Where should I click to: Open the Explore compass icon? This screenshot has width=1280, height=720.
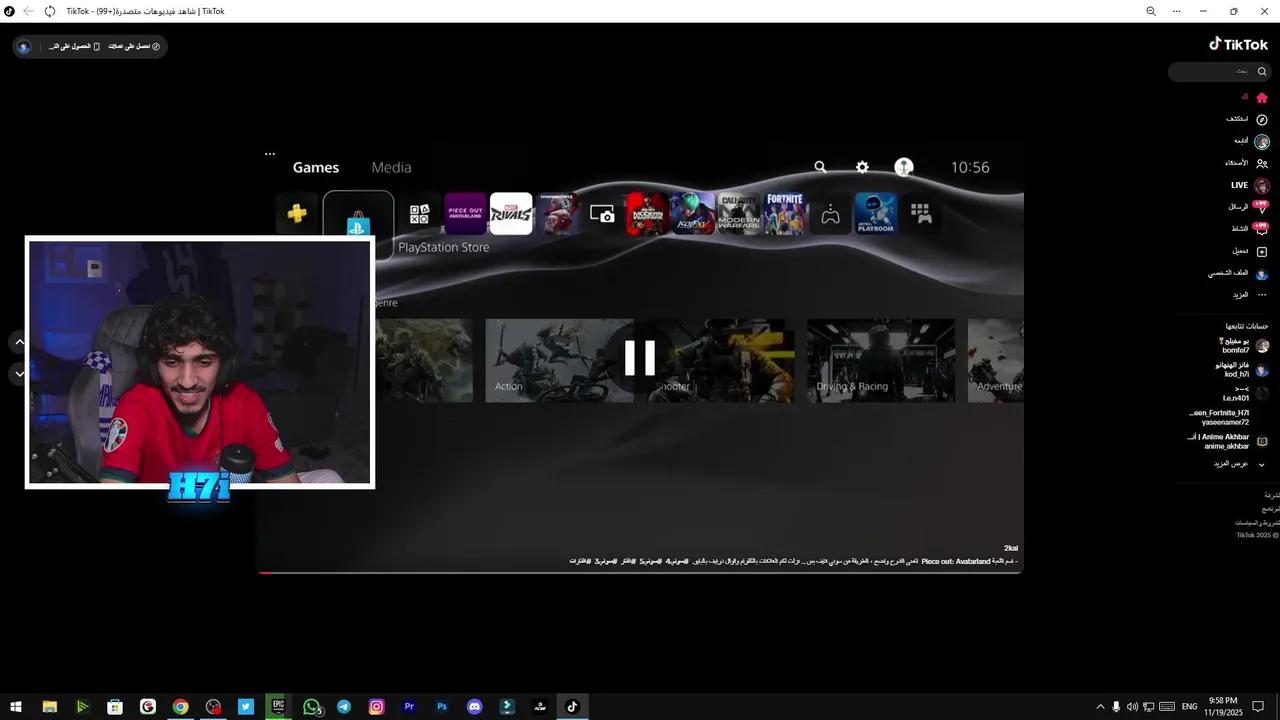coord(1262,120)
